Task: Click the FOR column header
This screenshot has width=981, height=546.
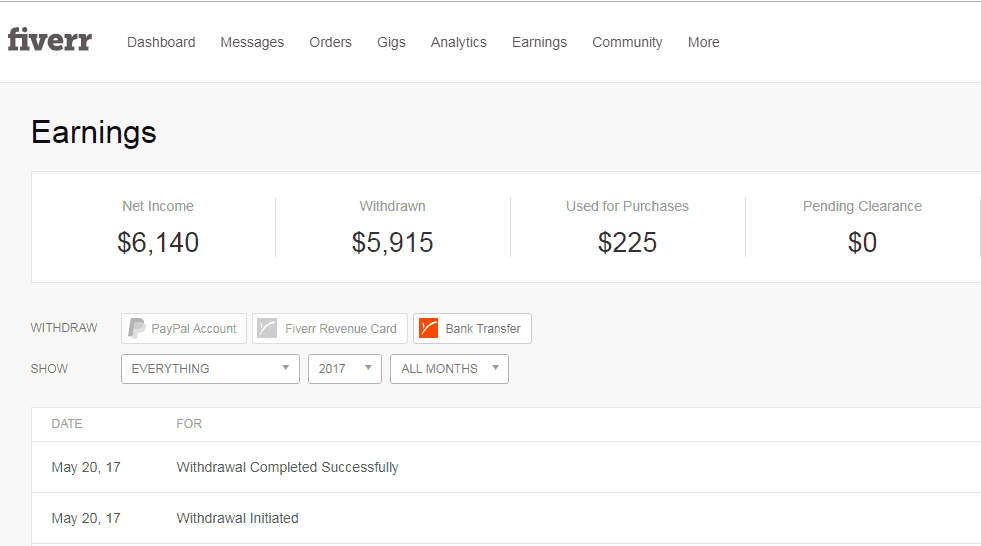Action: point(189,424)
